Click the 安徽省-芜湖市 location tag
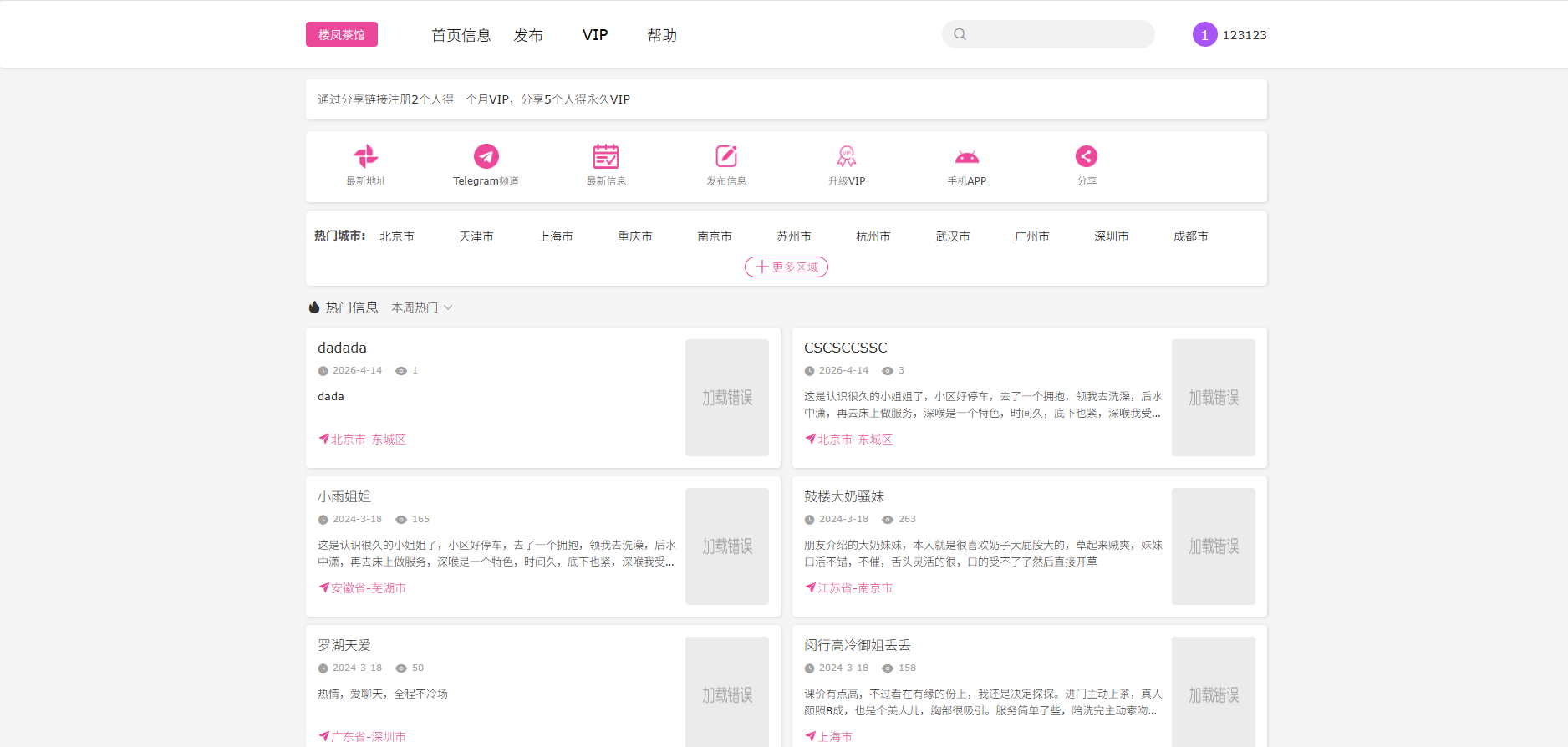 click(x=362, y=588)
